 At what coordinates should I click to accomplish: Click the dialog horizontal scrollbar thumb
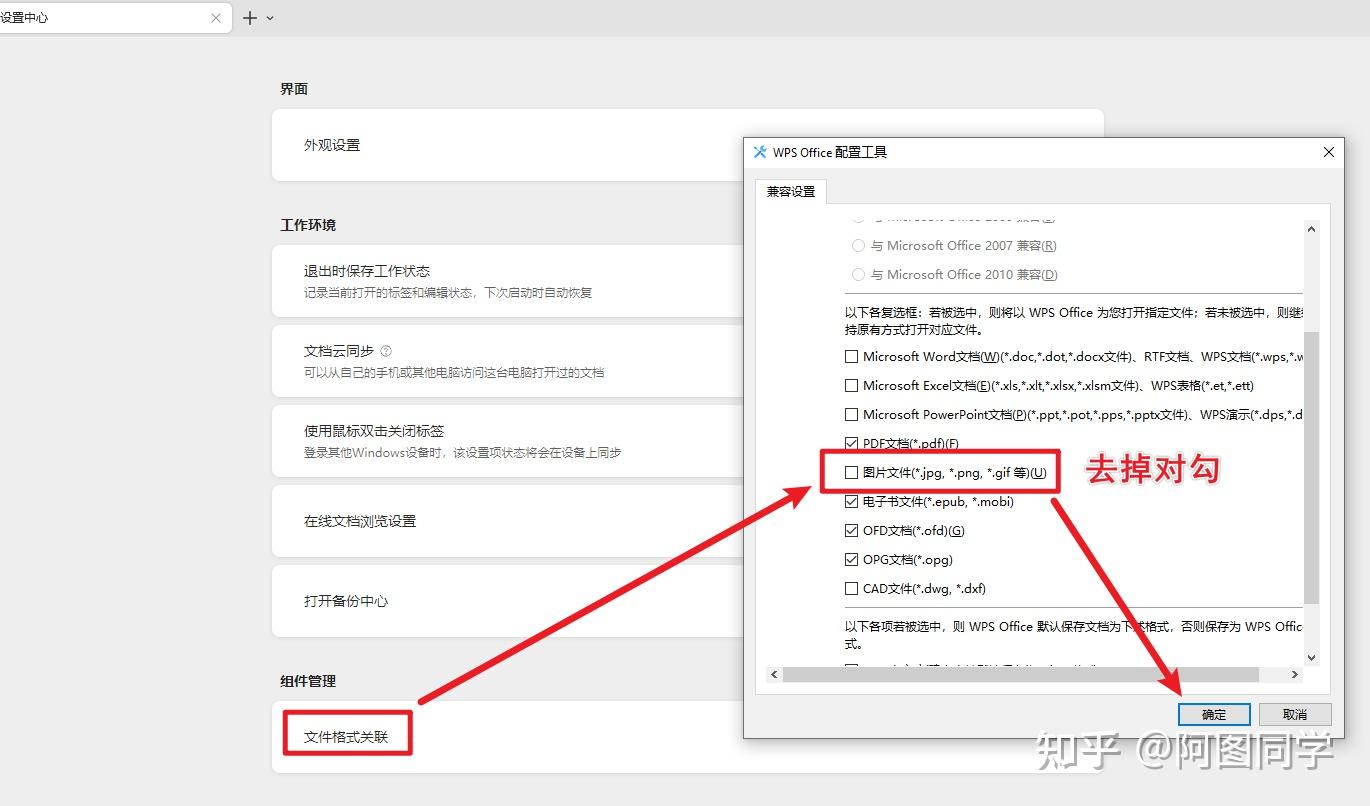point(1021,675)
